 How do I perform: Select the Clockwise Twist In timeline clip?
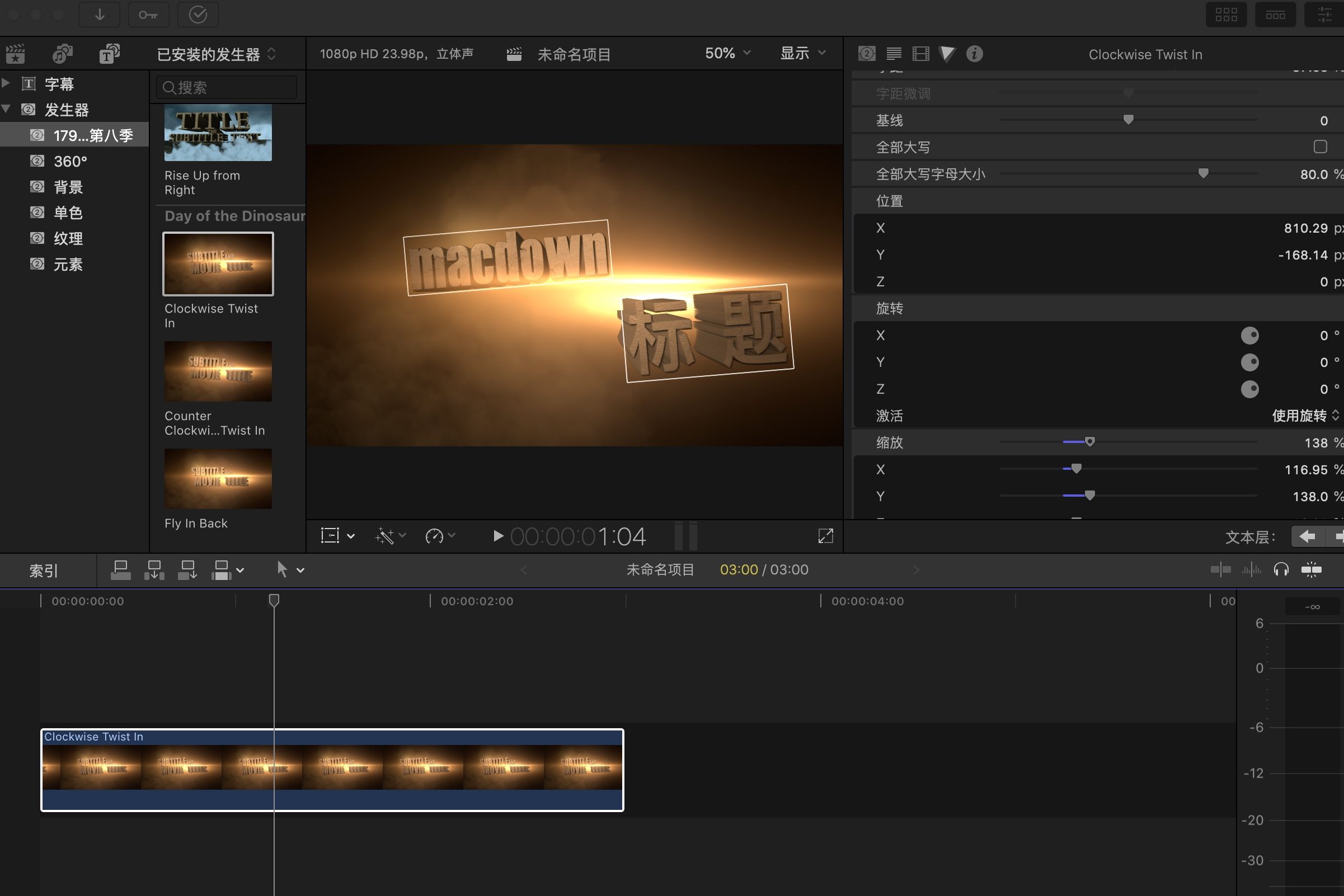point(332,770)
